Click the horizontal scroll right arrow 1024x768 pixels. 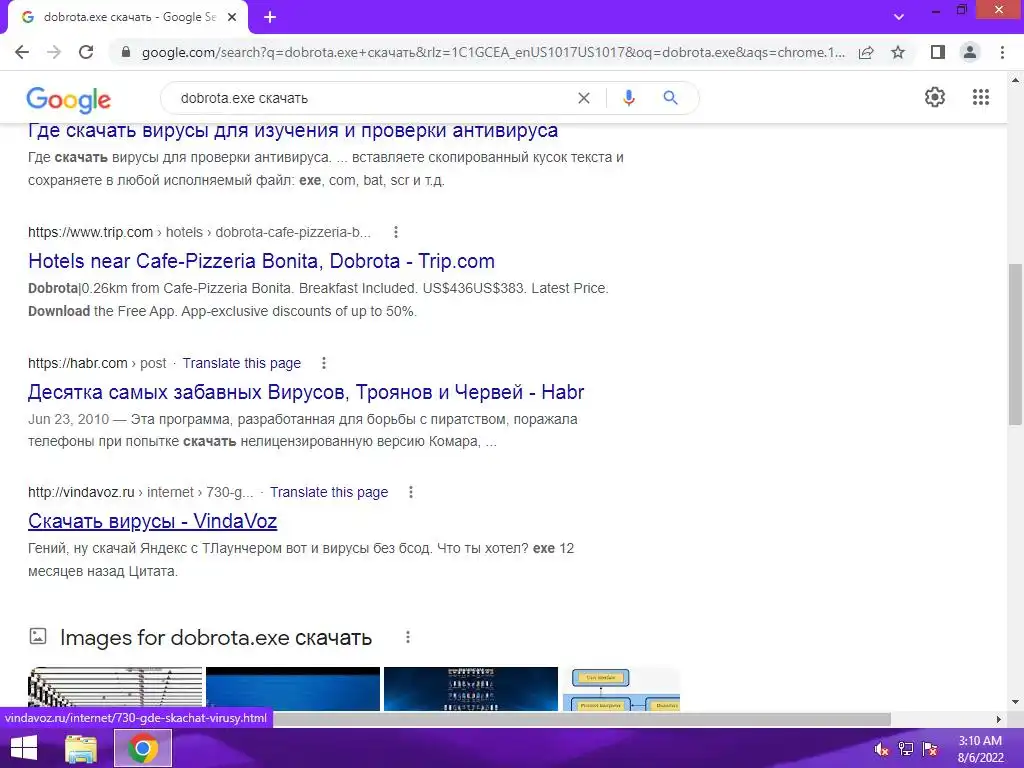tap(999, 719)
